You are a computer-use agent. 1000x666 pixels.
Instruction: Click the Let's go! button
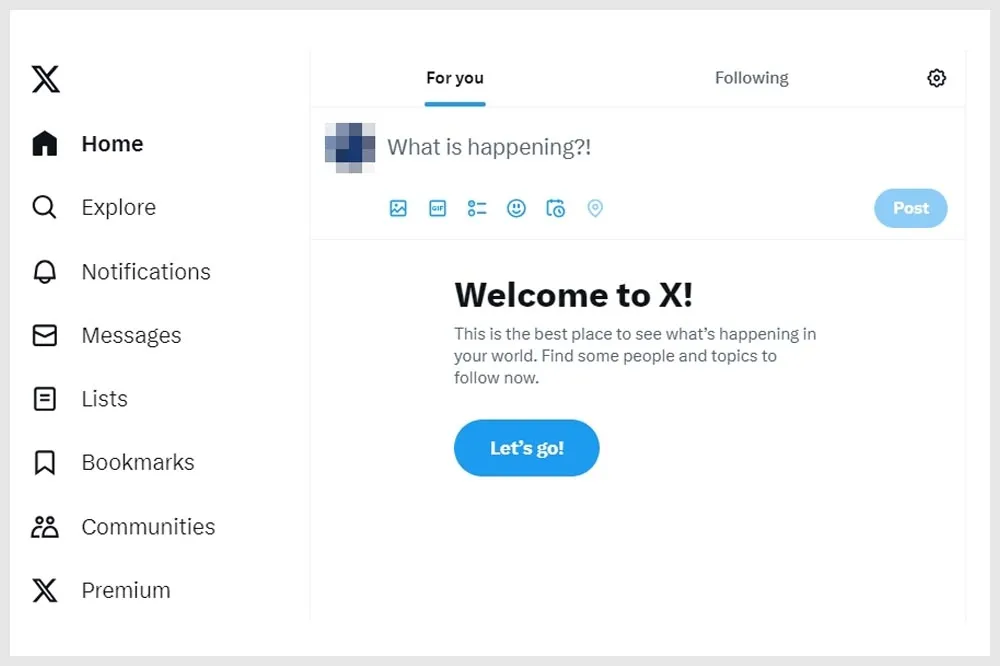pyautogui.click(x=527, y=448)
